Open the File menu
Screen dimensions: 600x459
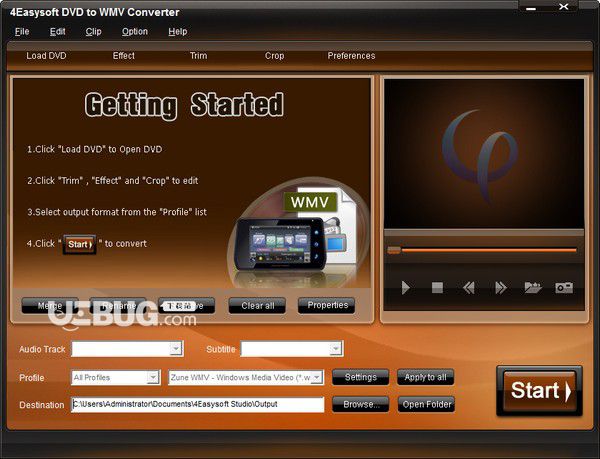point(22,32)
